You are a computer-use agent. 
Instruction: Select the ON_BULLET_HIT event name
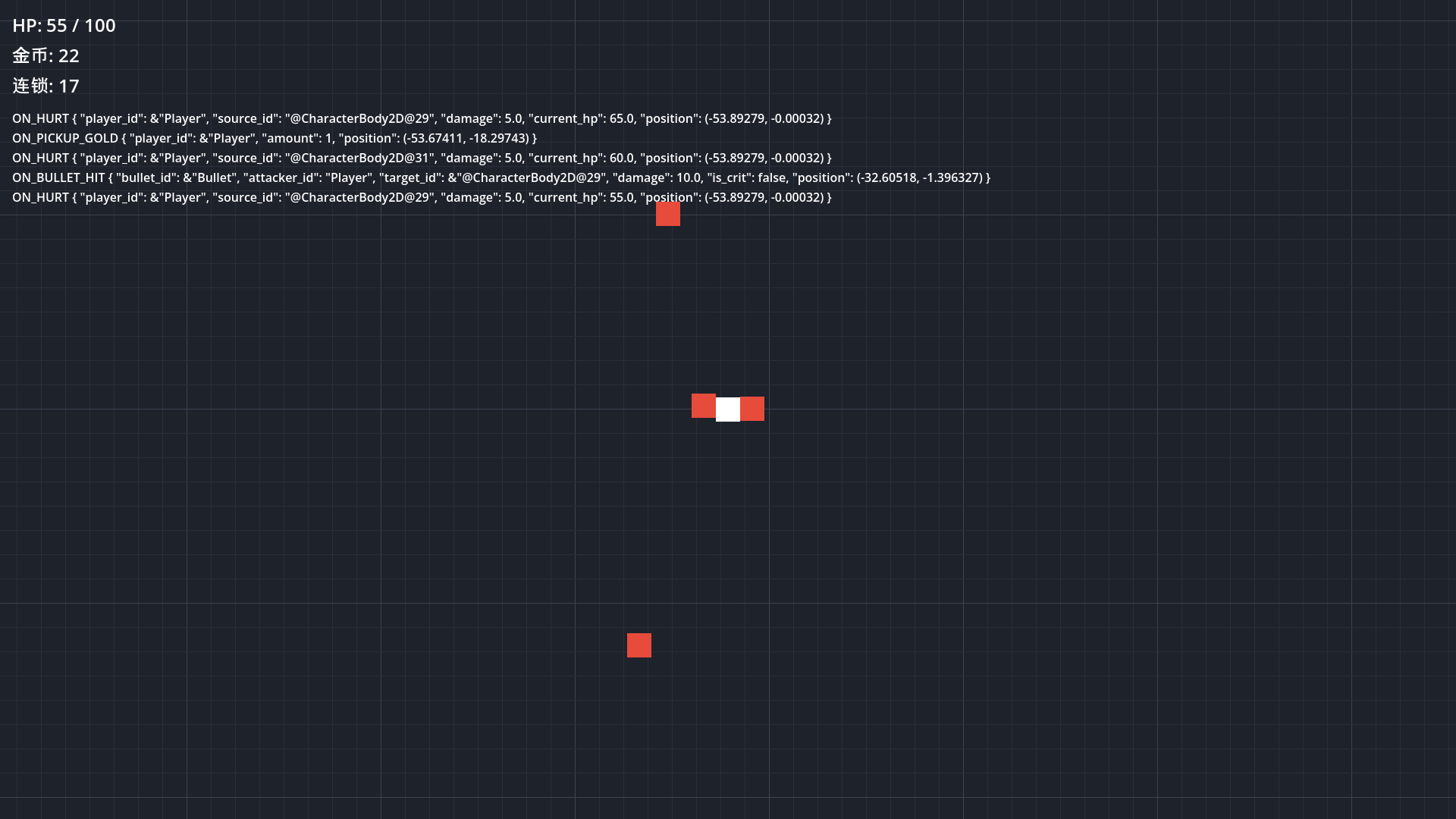click(x=58, y=177)
